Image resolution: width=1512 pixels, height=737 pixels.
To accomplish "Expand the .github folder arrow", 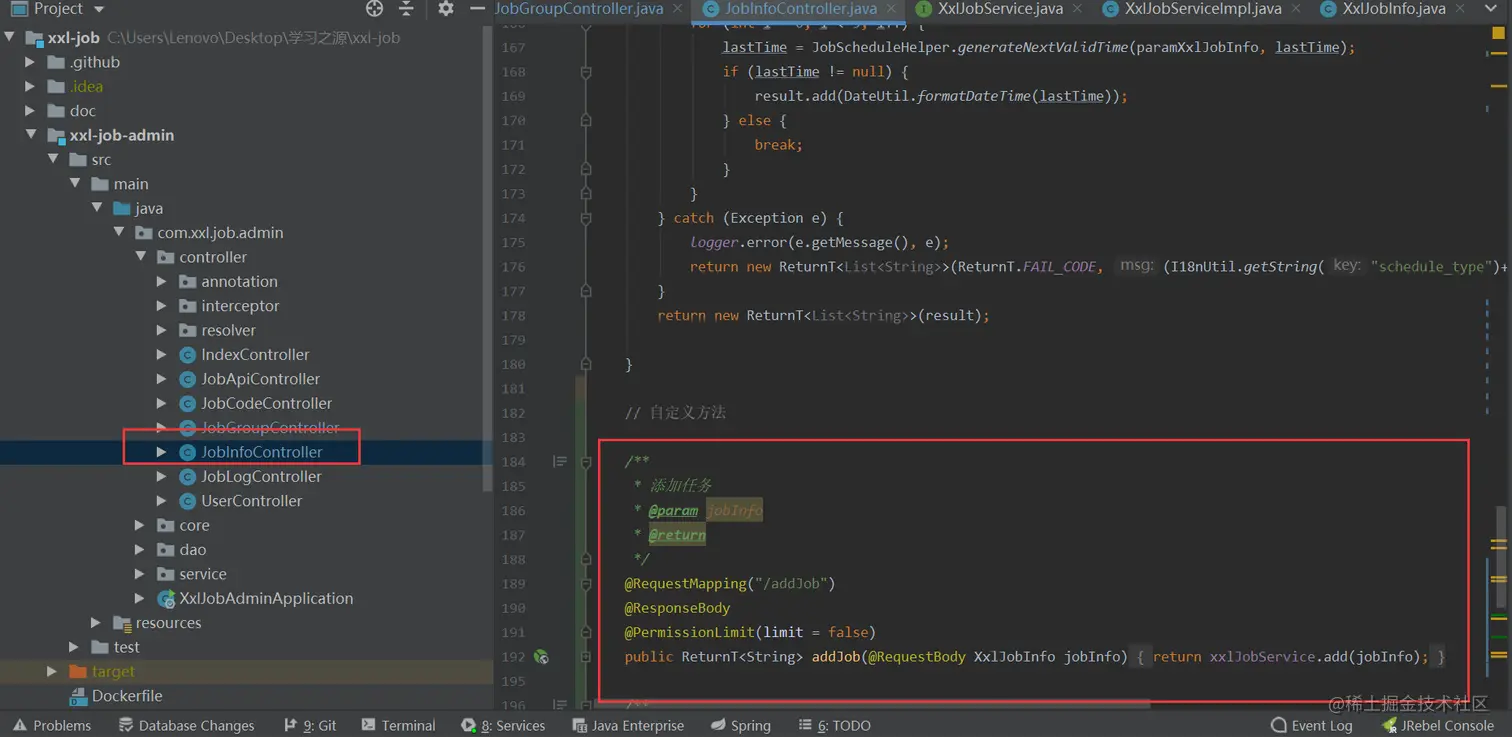I will [30, 62].
